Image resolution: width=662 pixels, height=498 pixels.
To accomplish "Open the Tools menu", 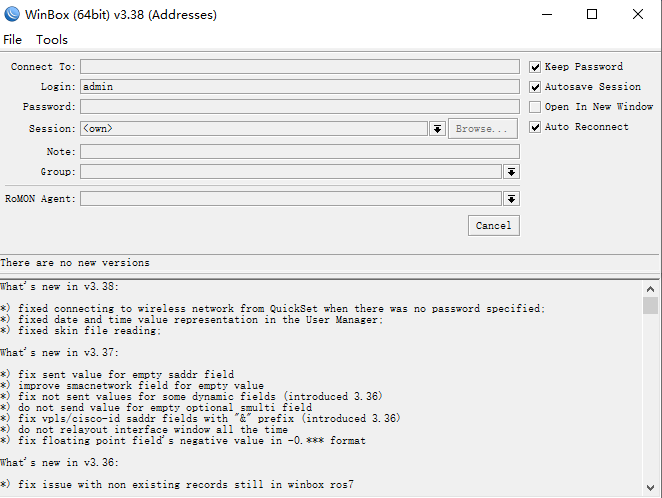I will [x=52, y=40].
